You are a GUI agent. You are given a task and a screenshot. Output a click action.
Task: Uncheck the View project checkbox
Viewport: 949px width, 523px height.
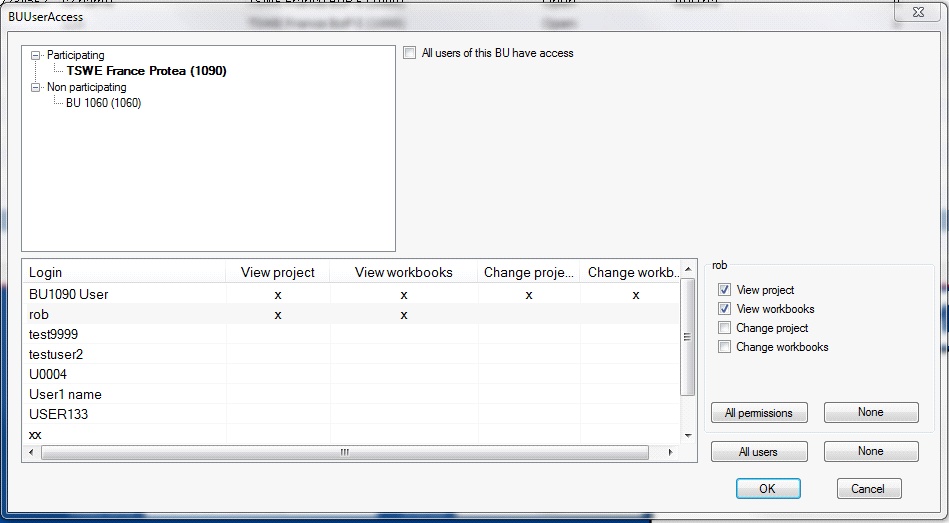pos(725,290)
